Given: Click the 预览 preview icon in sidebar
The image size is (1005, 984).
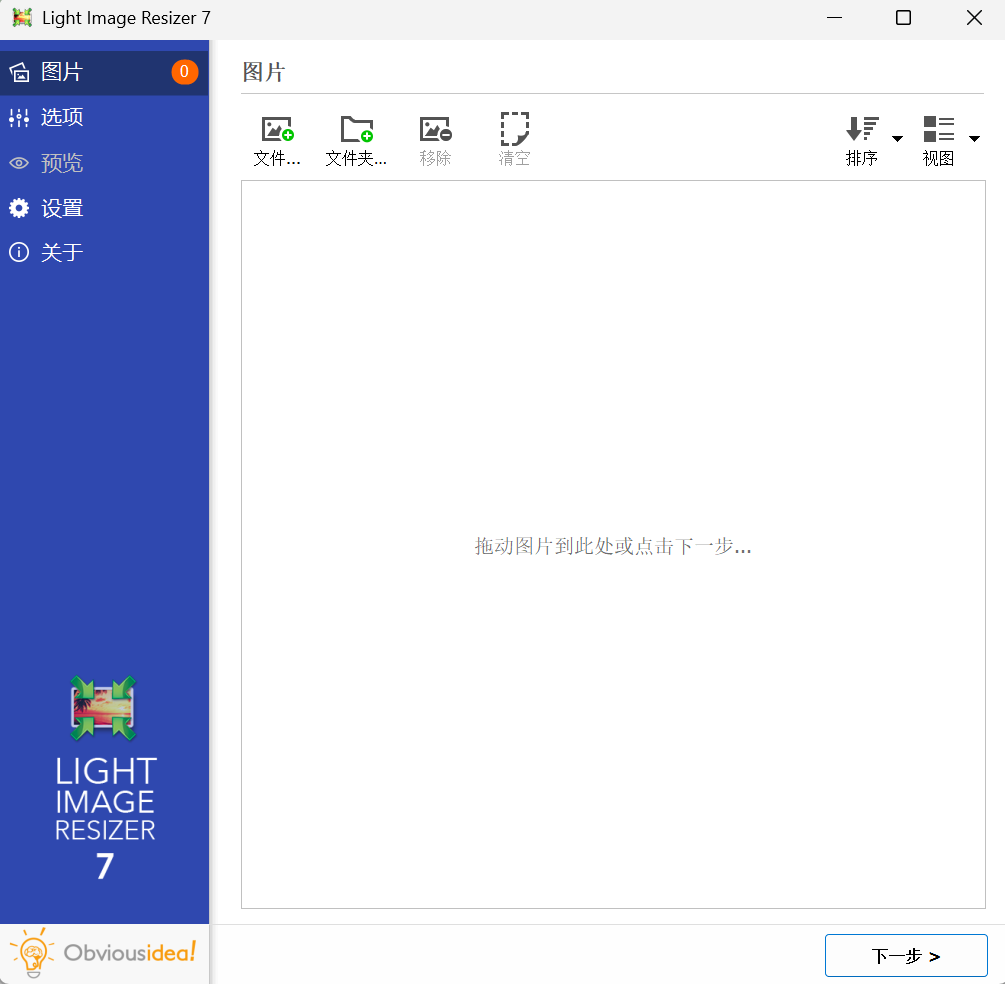Looking at the screenshot, I should [x=60, y=163].
